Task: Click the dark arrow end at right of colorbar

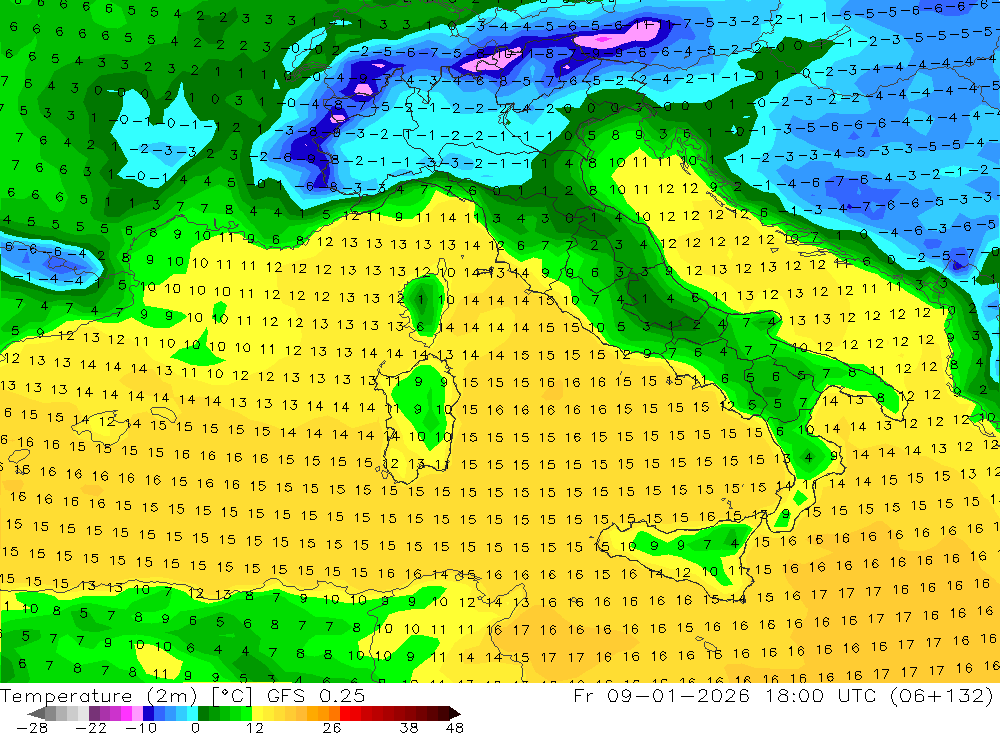Action: 455,713
